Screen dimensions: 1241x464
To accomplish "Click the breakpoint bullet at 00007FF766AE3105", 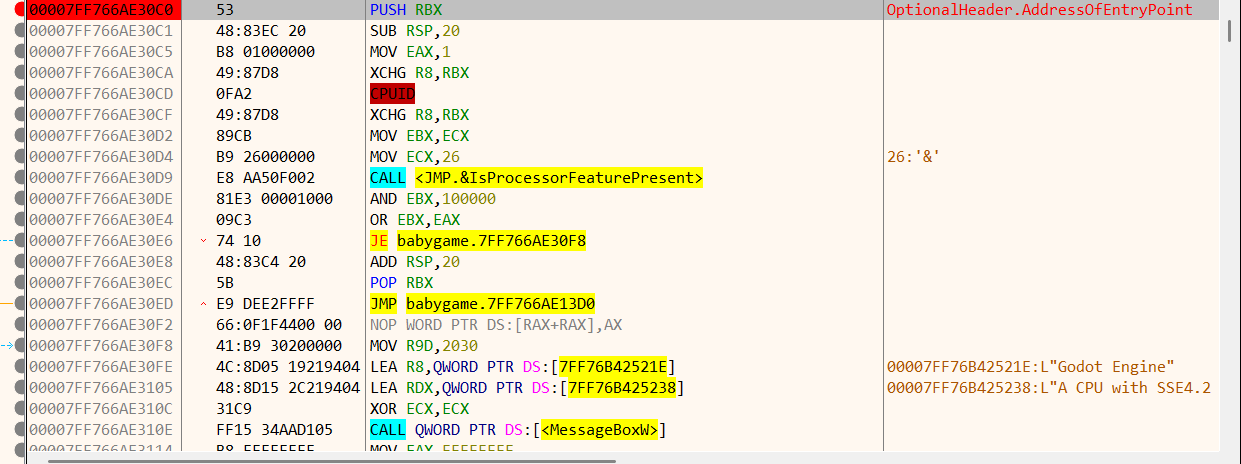I will click(21, 388).
